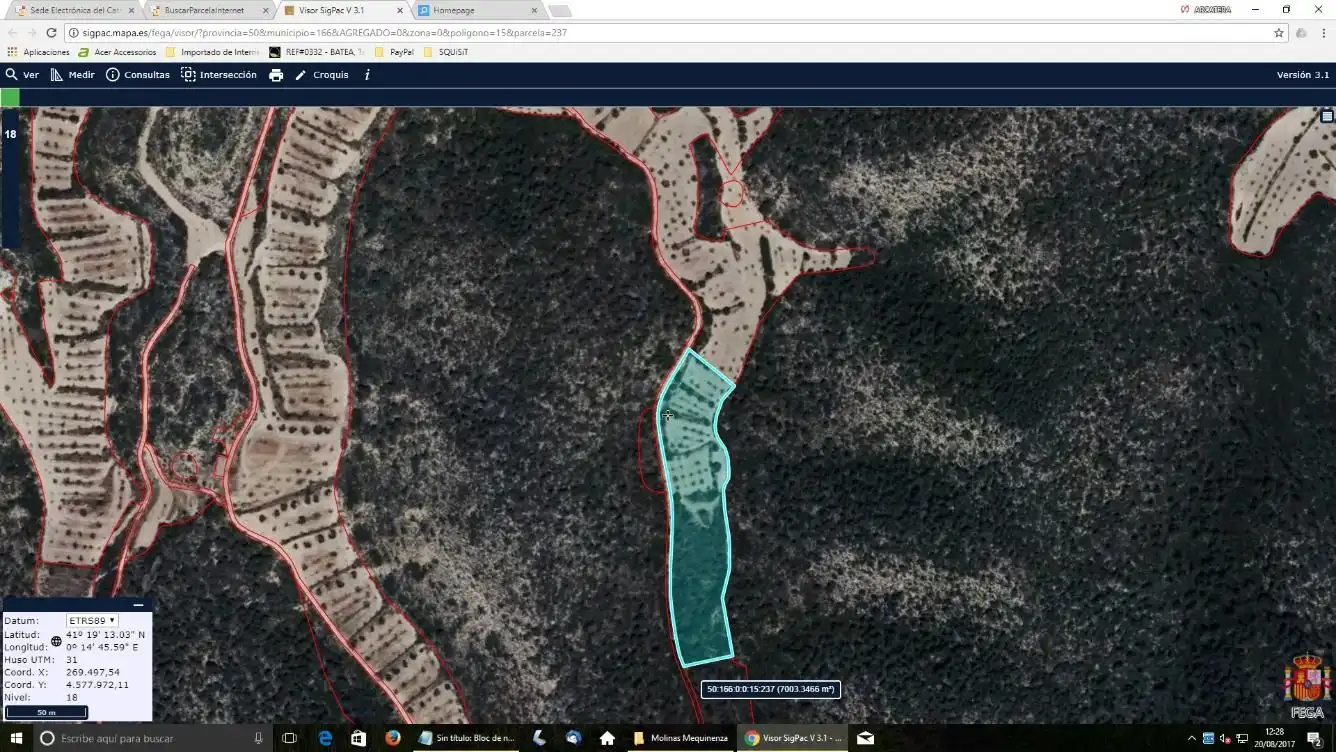Minimize the coordinates info panel
The width and height of the screenshot is (1336, 752).
(138, 605)
